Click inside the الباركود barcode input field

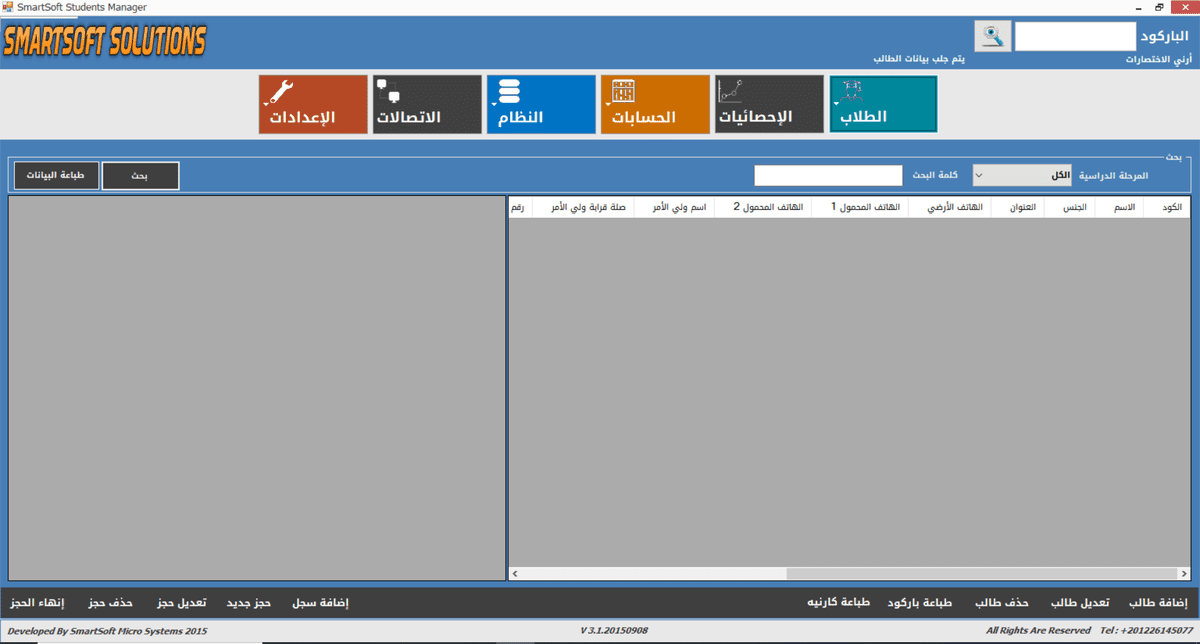tap(1075, 37)
